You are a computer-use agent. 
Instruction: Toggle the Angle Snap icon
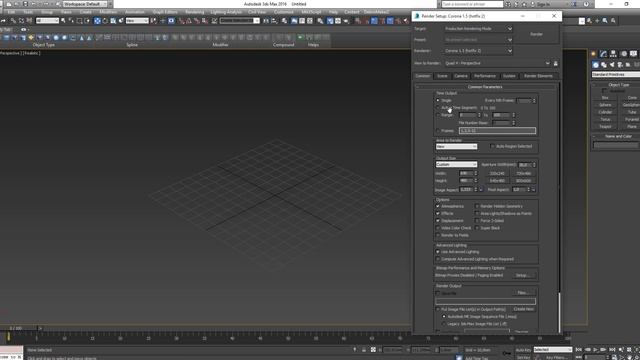tap(189, 20)
